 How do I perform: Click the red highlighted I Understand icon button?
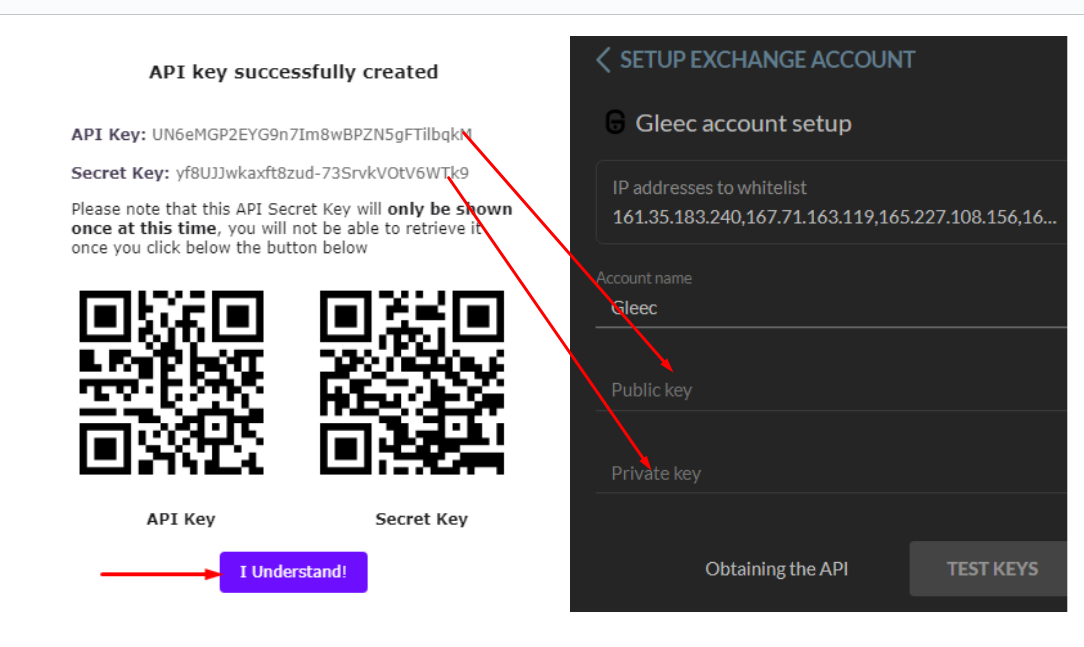point(293,572)
